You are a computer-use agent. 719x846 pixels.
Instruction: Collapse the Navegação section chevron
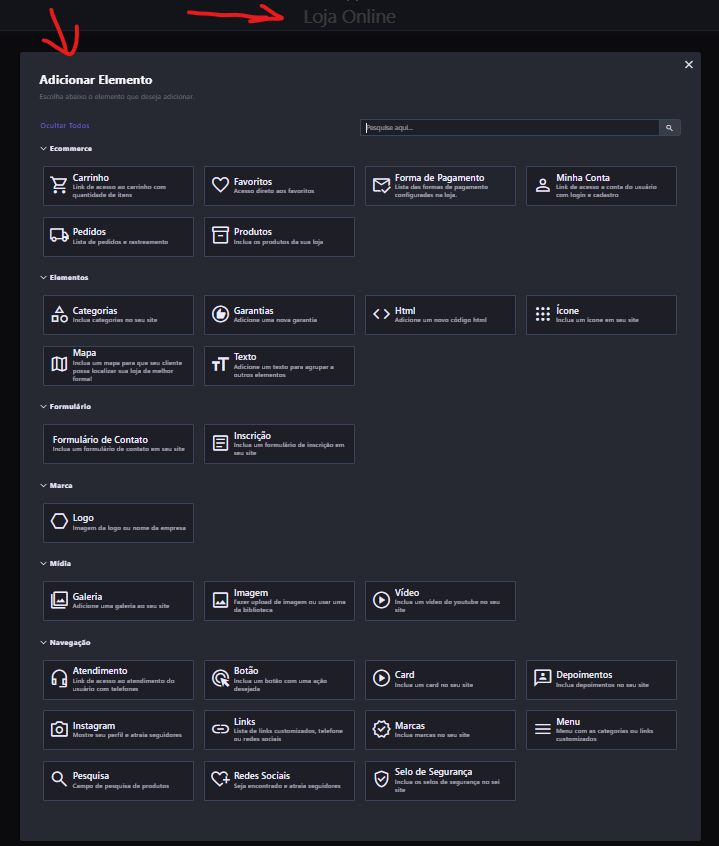click(43, 642)
